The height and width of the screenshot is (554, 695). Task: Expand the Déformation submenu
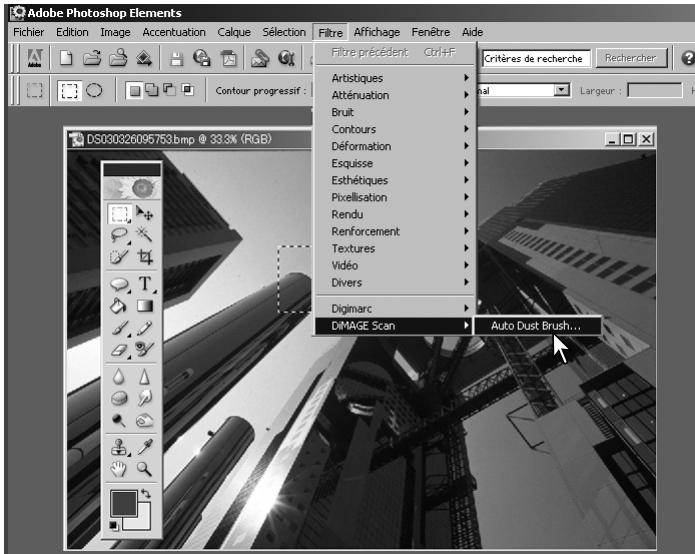click(x=394, y=146)
